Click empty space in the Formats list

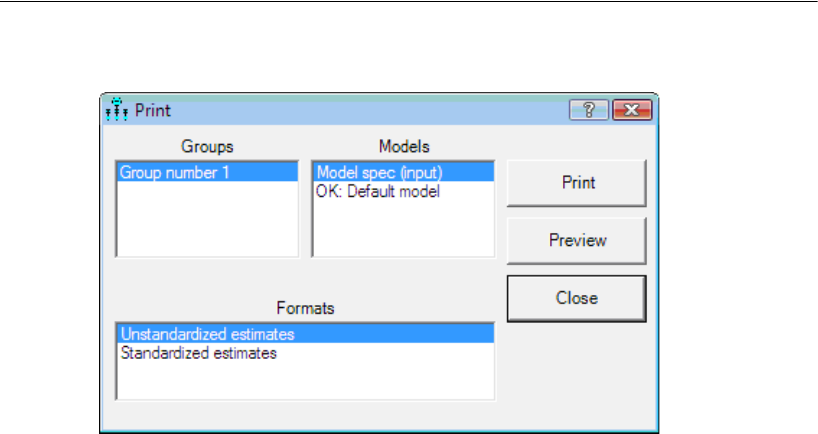pyautogui.click(x=305, y=380)
